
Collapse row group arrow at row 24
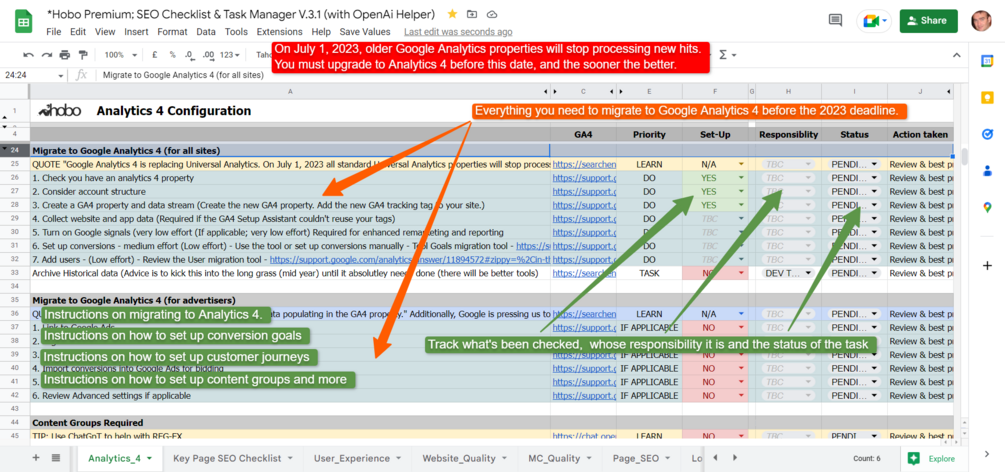coord(6,150)
